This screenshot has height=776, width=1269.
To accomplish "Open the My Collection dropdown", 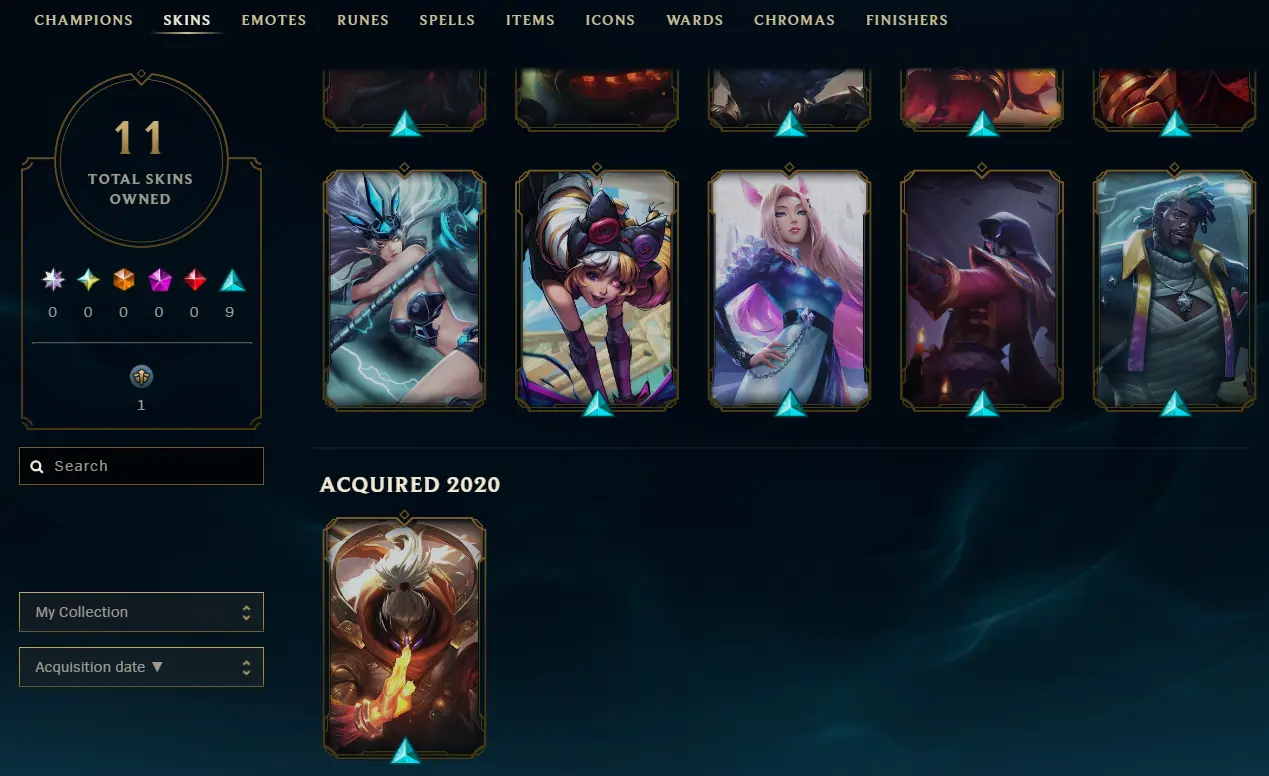I will [x=141, y=612].
